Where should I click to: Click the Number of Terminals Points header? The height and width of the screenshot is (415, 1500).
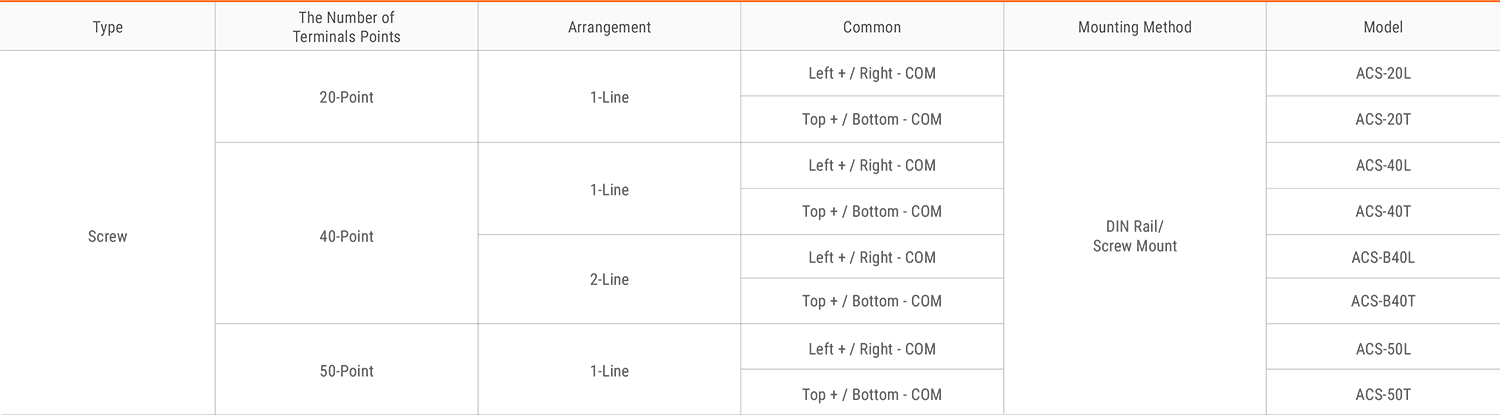347,27
